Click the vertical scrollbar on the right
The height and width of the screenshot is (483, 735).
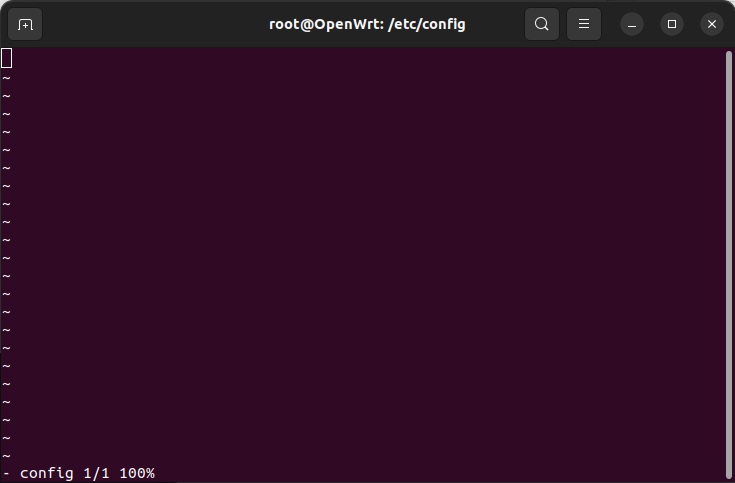pyautogui.click(x=728, y=264)
